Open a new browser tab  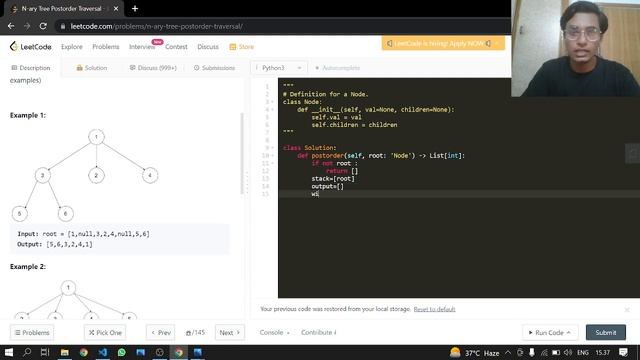click(x=135, y=8)
